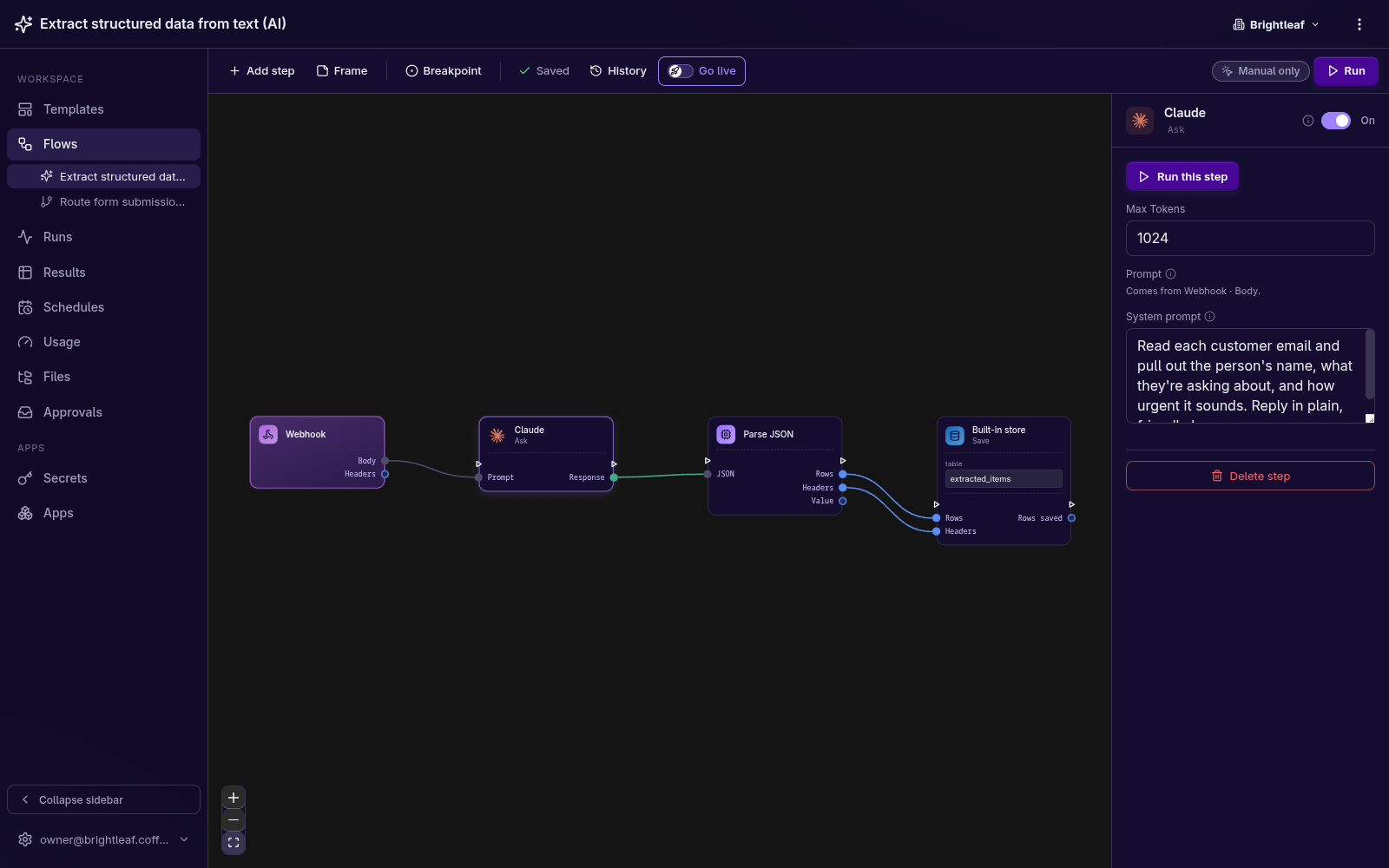The width and height of the screenshot is (1389, 868).
Task: Add a Frame to the canvas
Action: pyautogui.click(x=342, y=71)
